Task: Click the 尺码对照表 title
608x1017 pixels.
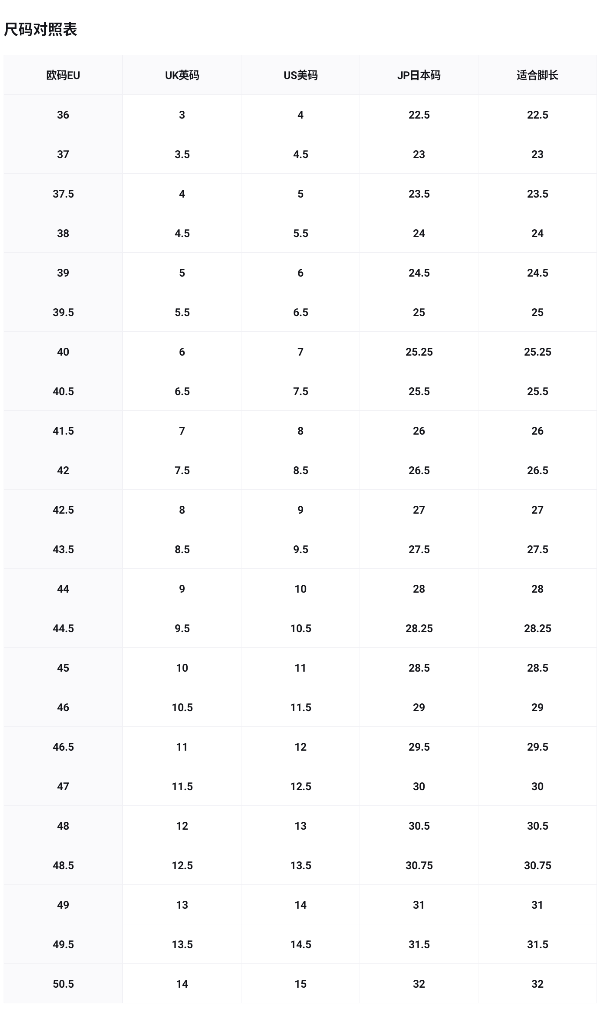Action: pyautogui.click(x=40, y=30)
